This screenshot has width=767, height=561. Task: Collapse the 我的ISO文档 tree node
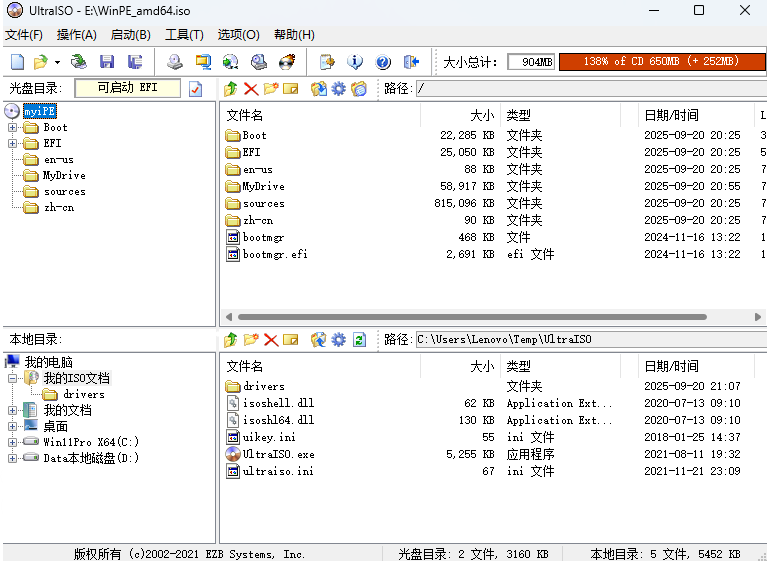(12, 378)
